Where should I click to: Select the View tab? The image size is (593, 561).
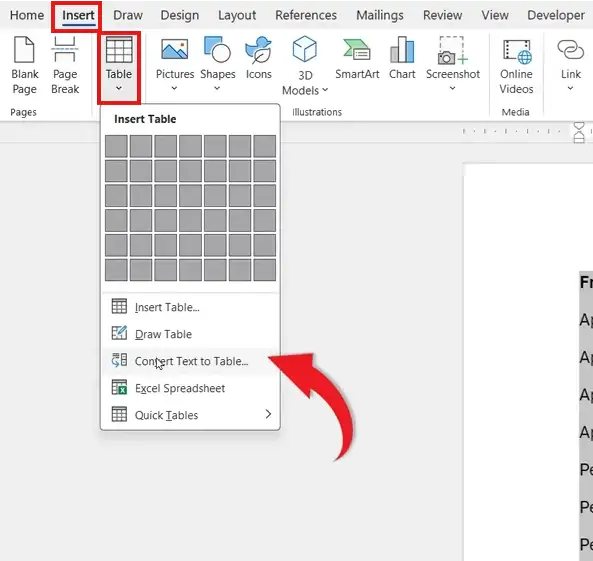pos(495,15)
